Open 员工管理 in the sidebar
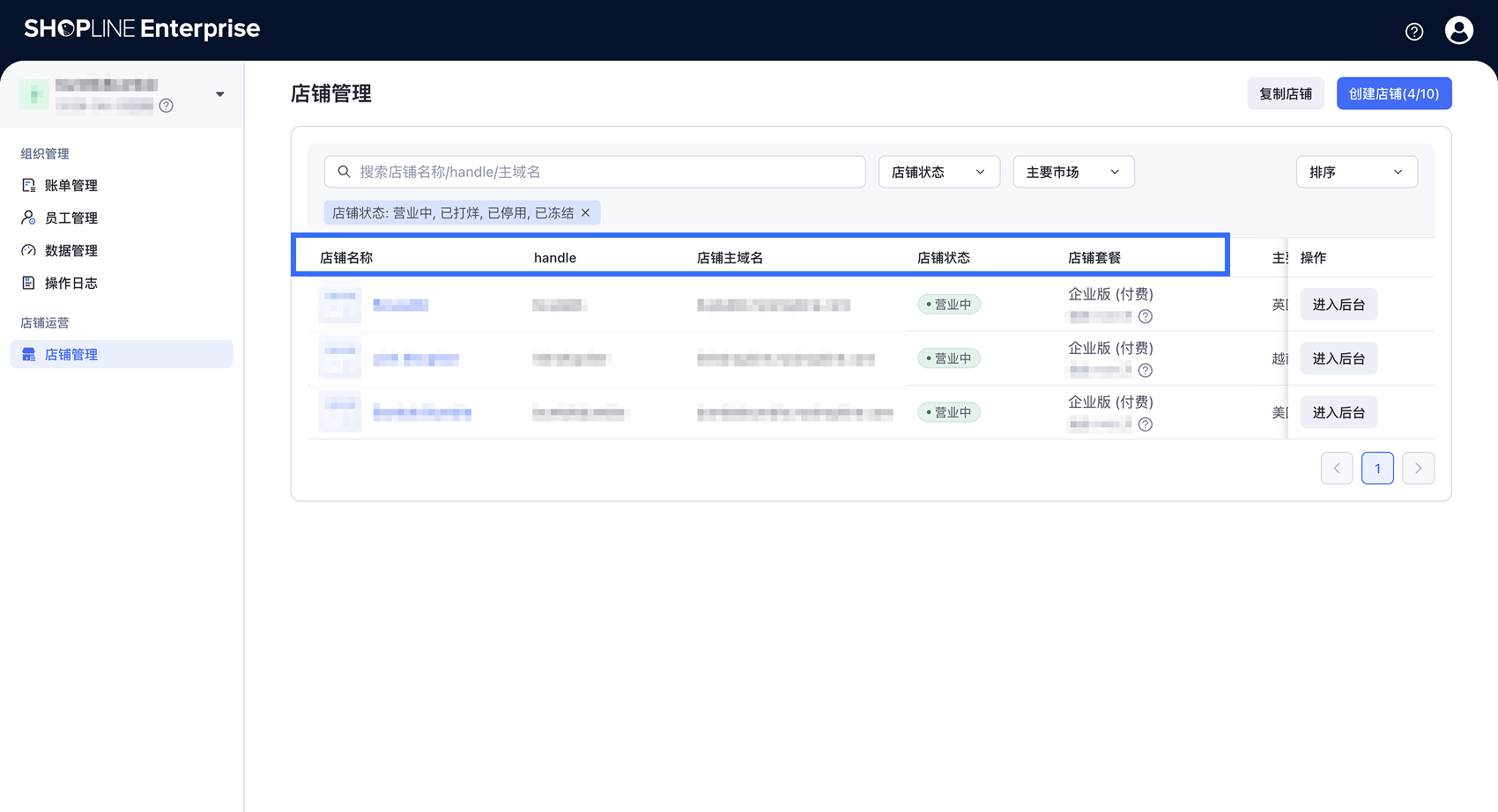 (x=71, y=218)
